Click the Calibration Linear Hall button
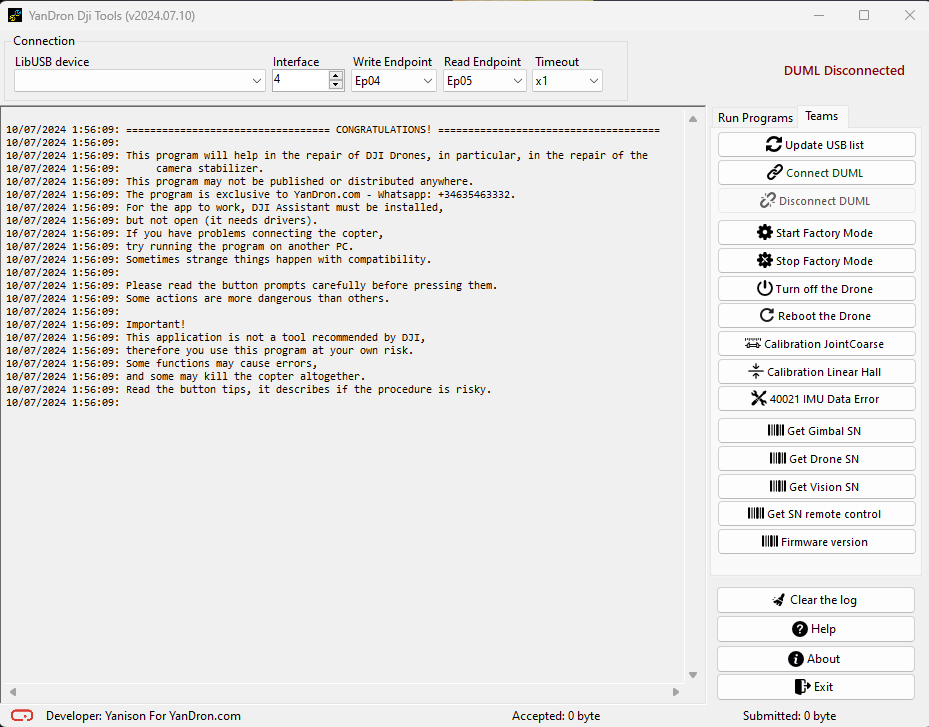The width and height of the screenshot is (929, 727). 816,372
